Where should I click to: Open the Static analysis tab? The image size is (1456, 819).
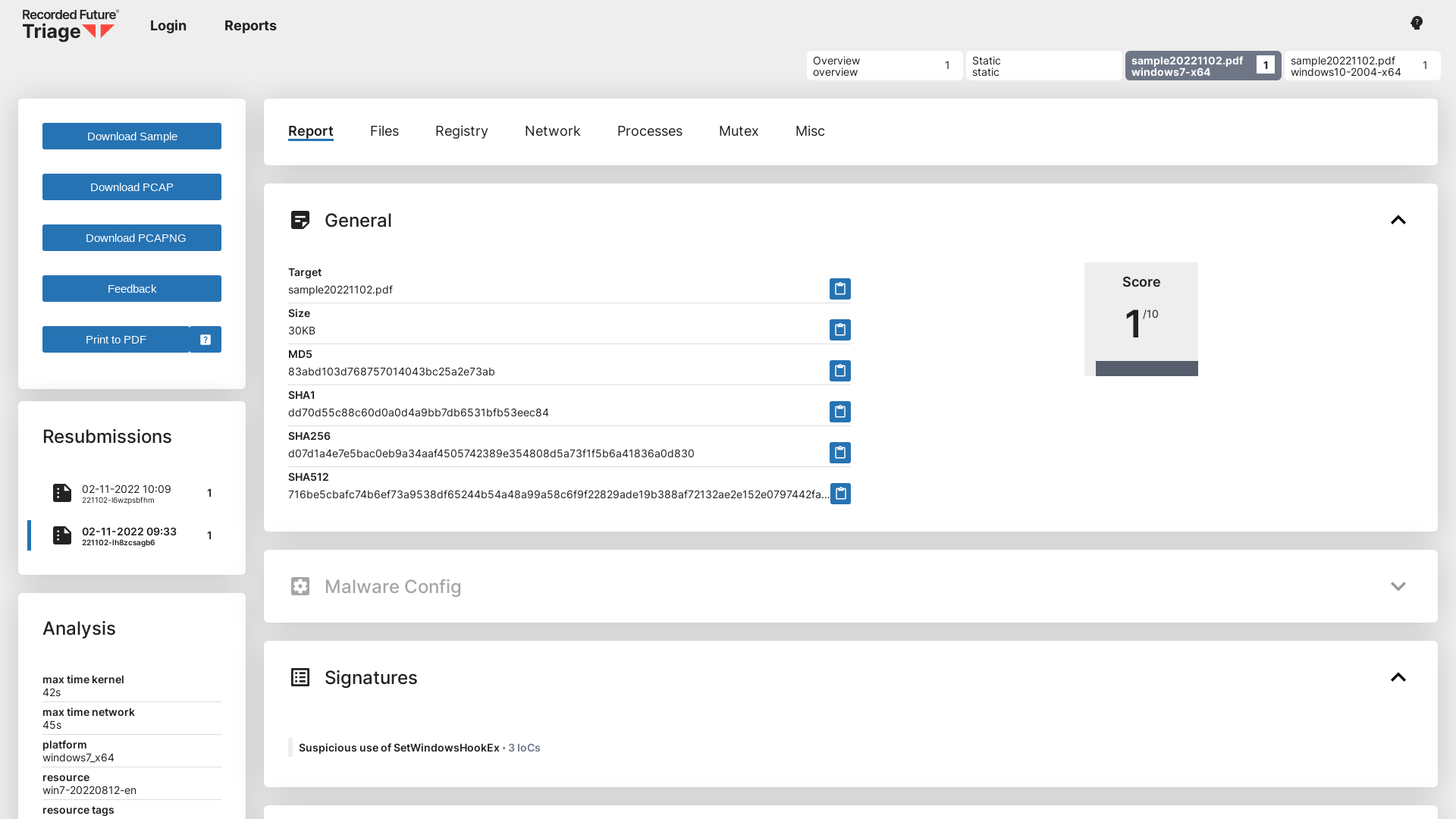click(1043, 66)
